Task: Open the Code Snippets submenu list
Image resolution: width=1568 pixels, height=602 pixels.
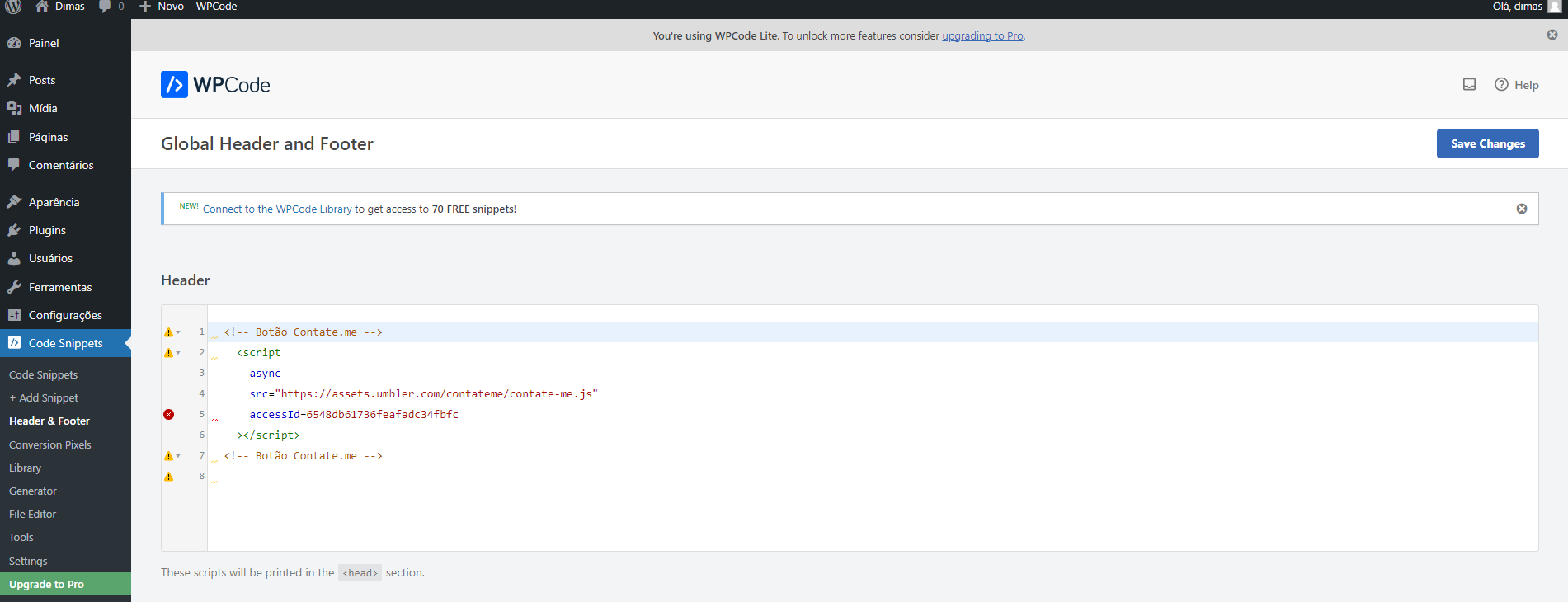Action: click(43, 374)
